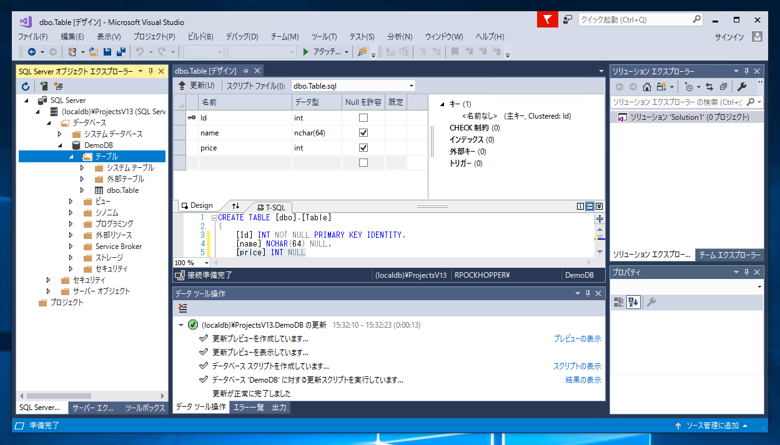The height and width of the screenshot is (445, 780).
Task: Click the Solution Explorer search field
Action: tap(678, 102)
